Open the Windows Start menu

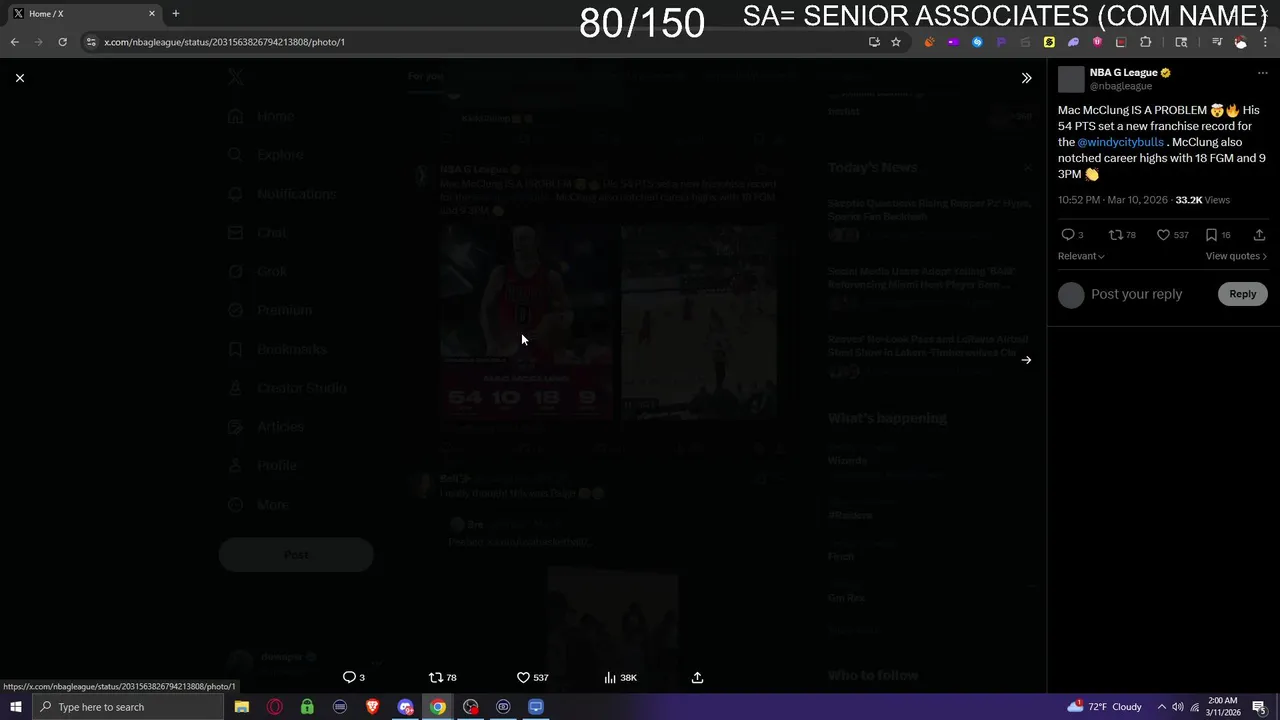point(16,707)
